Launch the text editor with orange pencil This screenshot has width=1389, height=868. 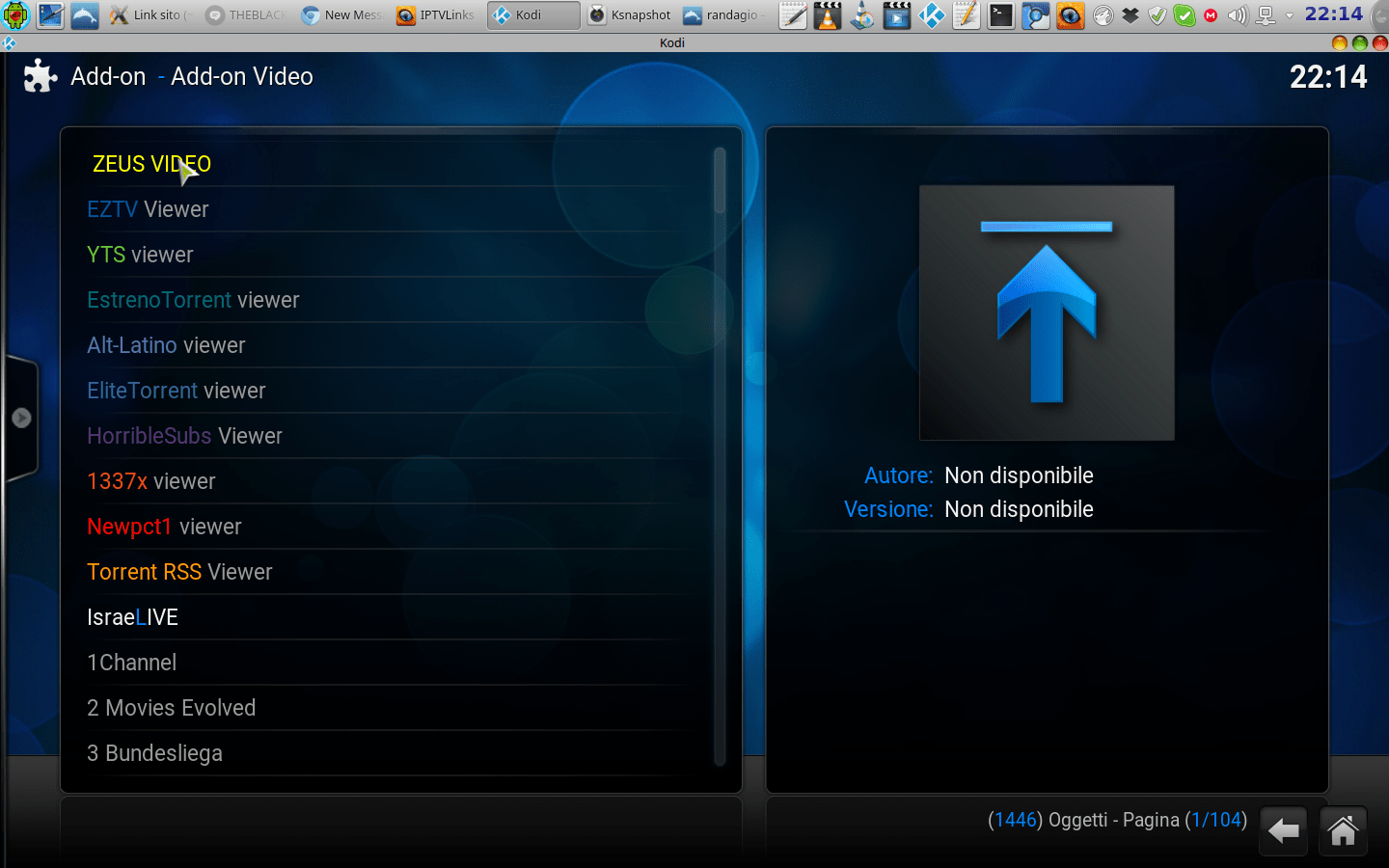[967, 14]
